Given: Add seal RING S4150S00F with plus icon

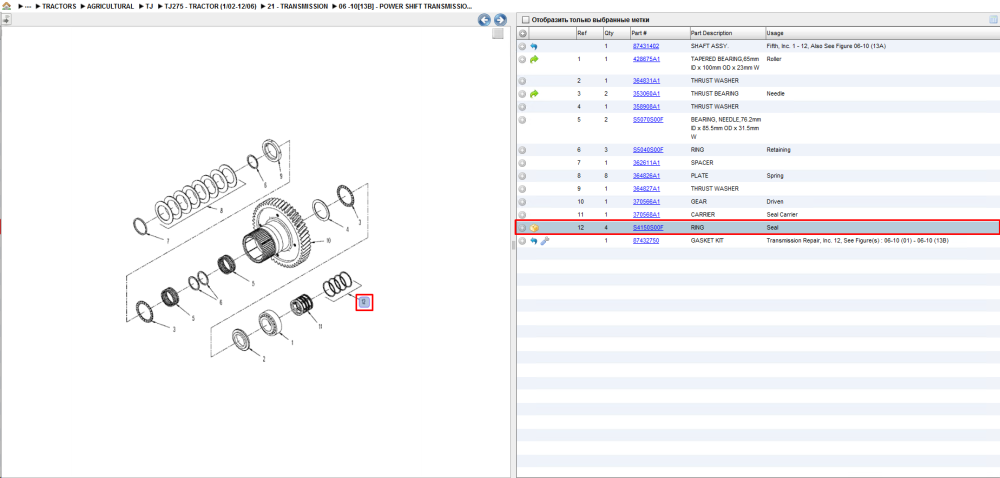Looking at the screenshot, I should (x=522, y=228).
